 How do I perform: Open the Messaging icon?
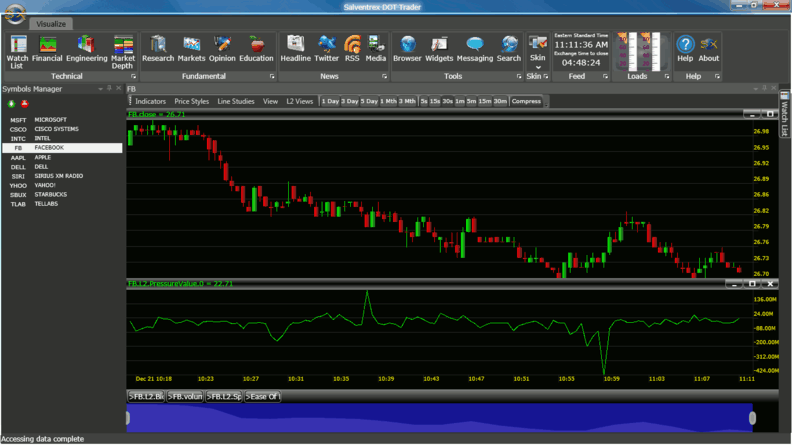click(x=474, y=49)
